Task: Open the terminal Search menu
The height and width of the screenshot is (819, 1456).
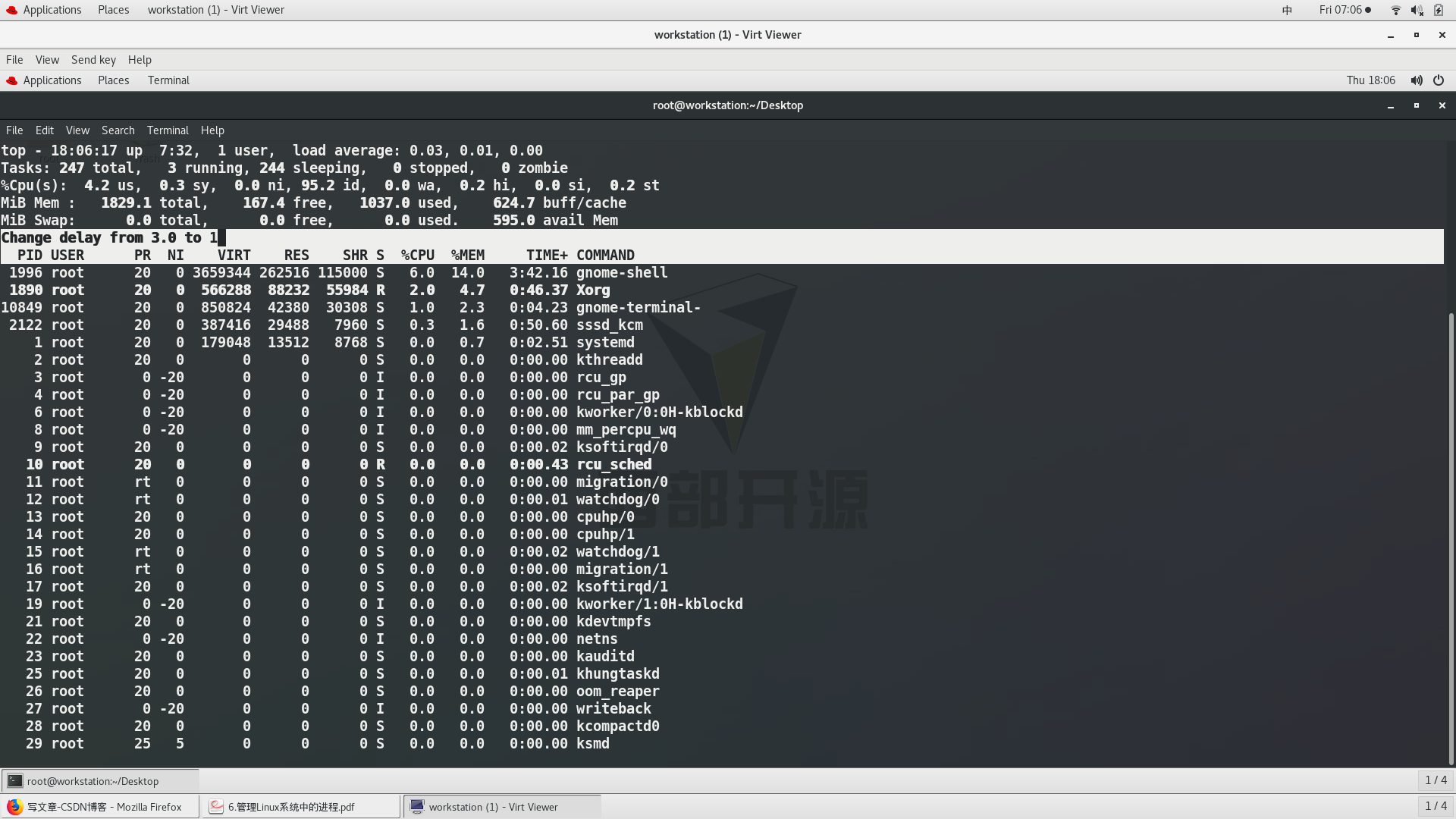Action: coord(118,130)
